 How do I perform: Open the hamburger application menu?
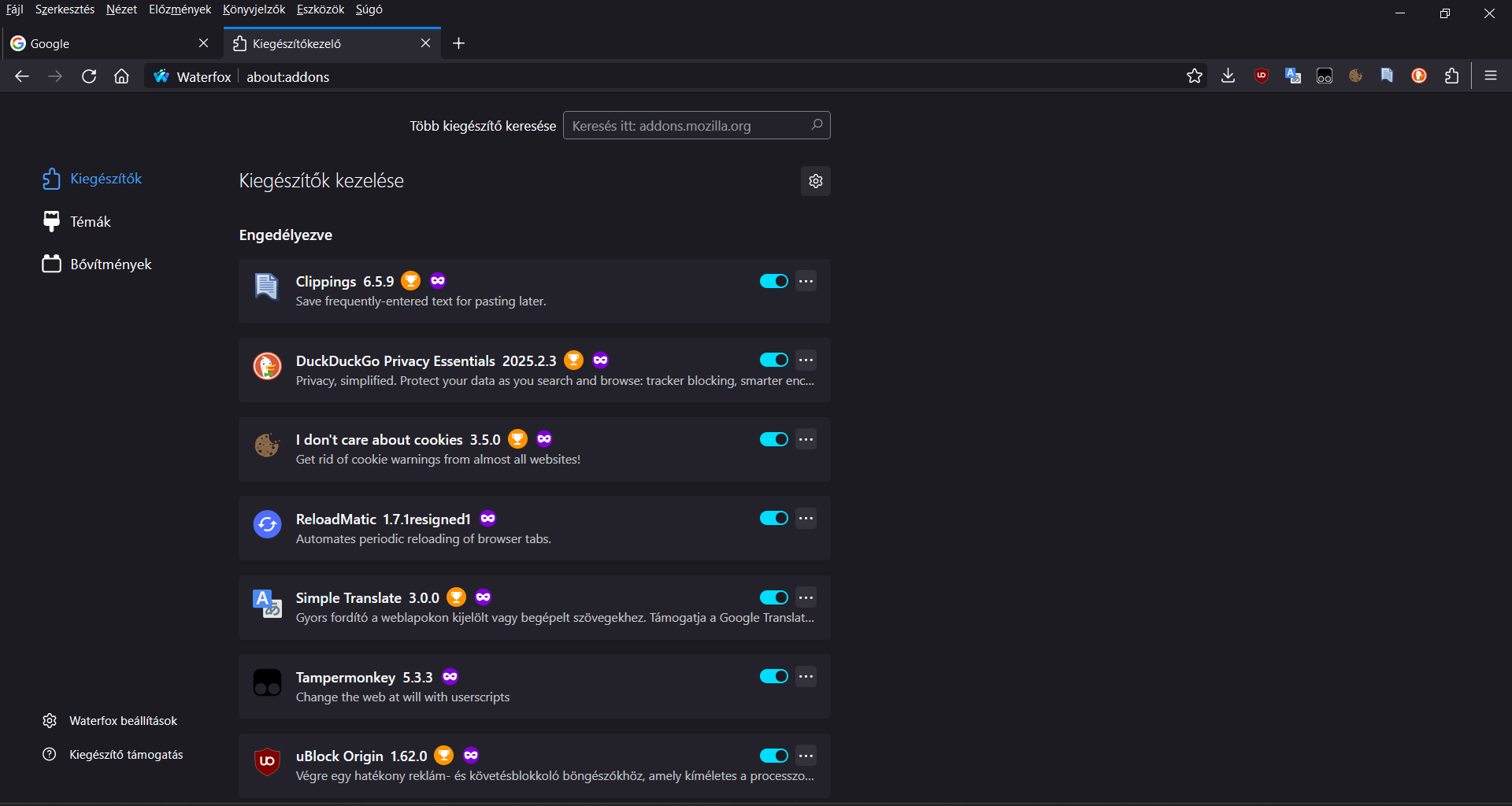(1491, 76)
